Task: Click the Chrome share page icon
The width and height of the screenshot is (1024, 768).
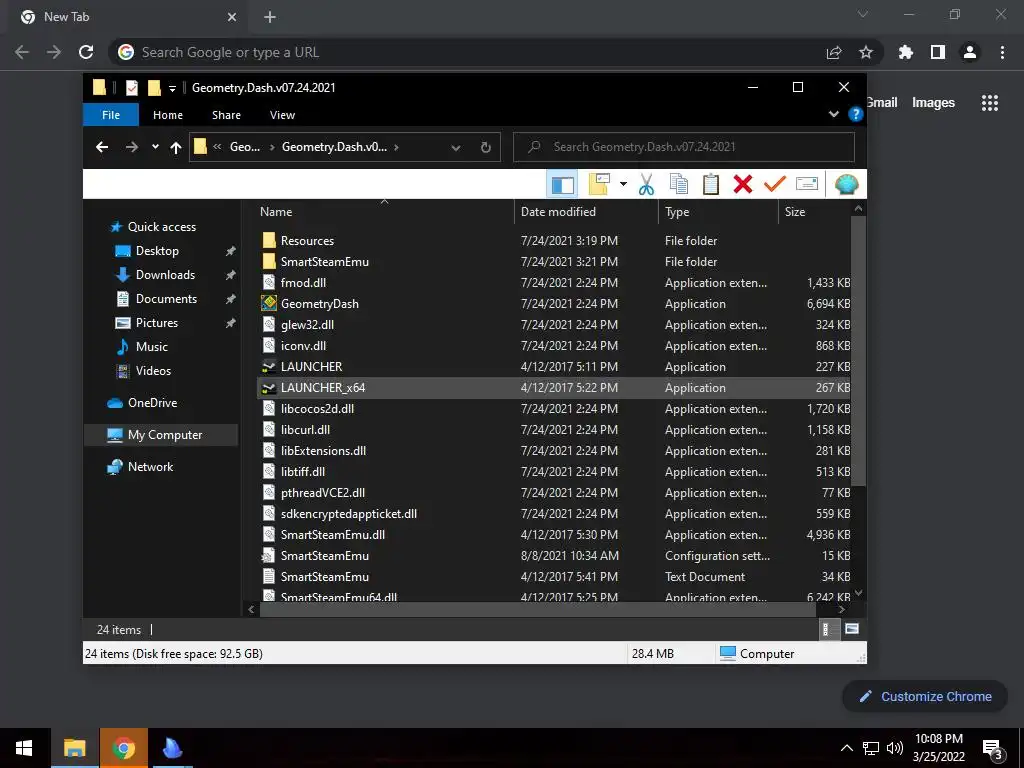Action: (x=834, y=52)
